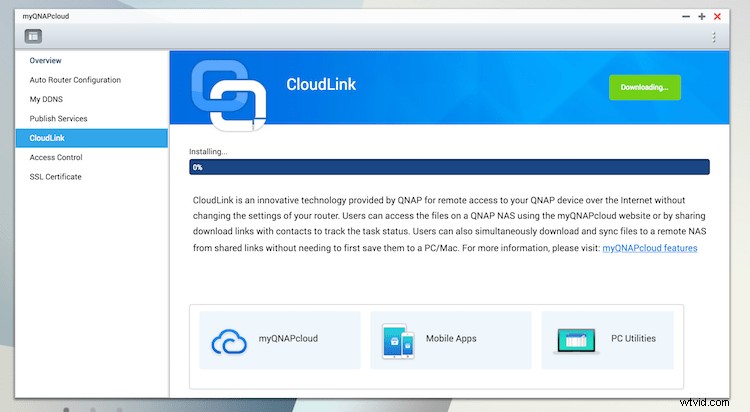Click the myQNAPcloud cloud icon

(x=229, y=341)
